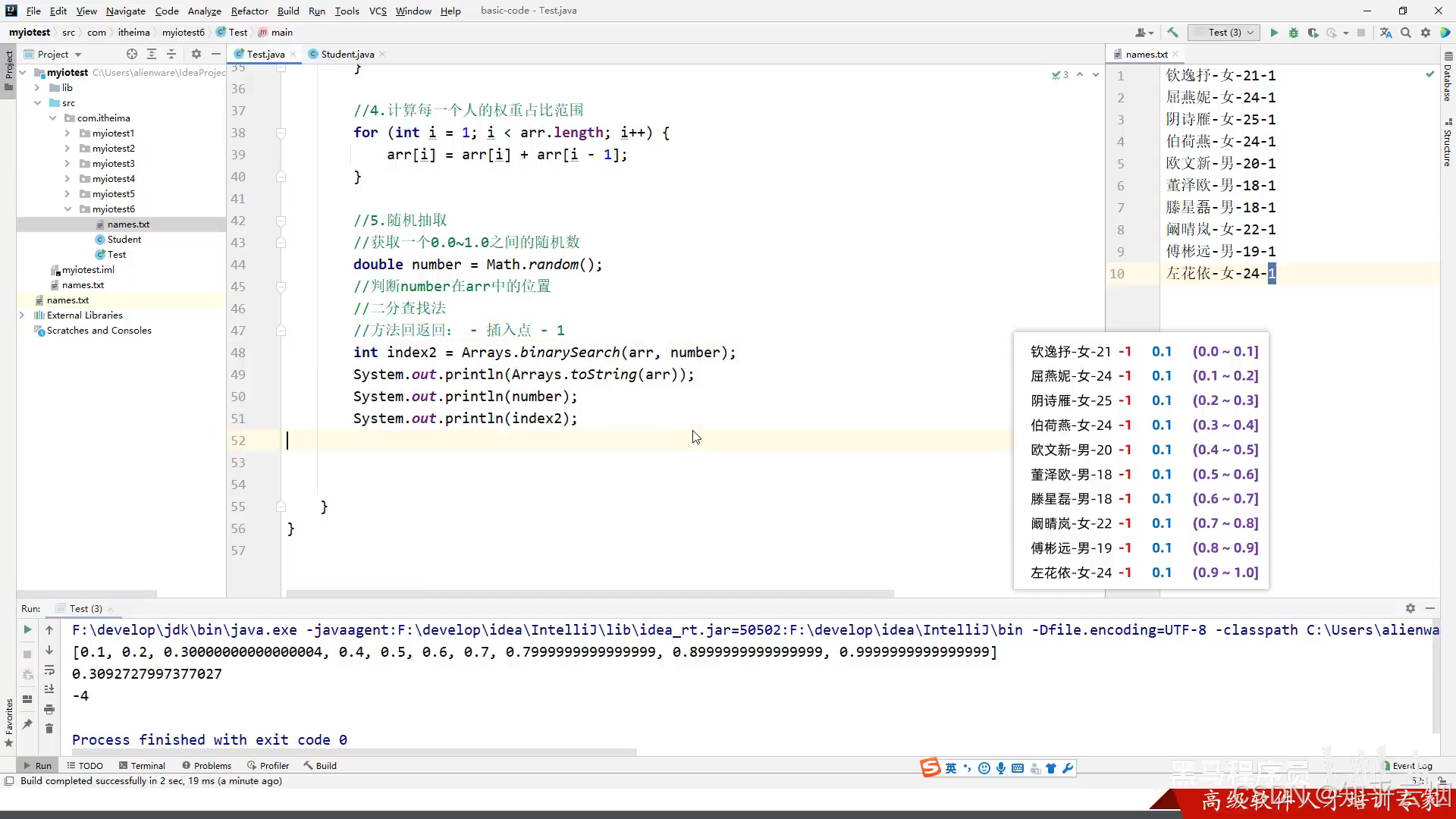Click the Debug bug icon in toolbar
The width and height of the screenshot is (1456, 819).
pos(1294,33)
